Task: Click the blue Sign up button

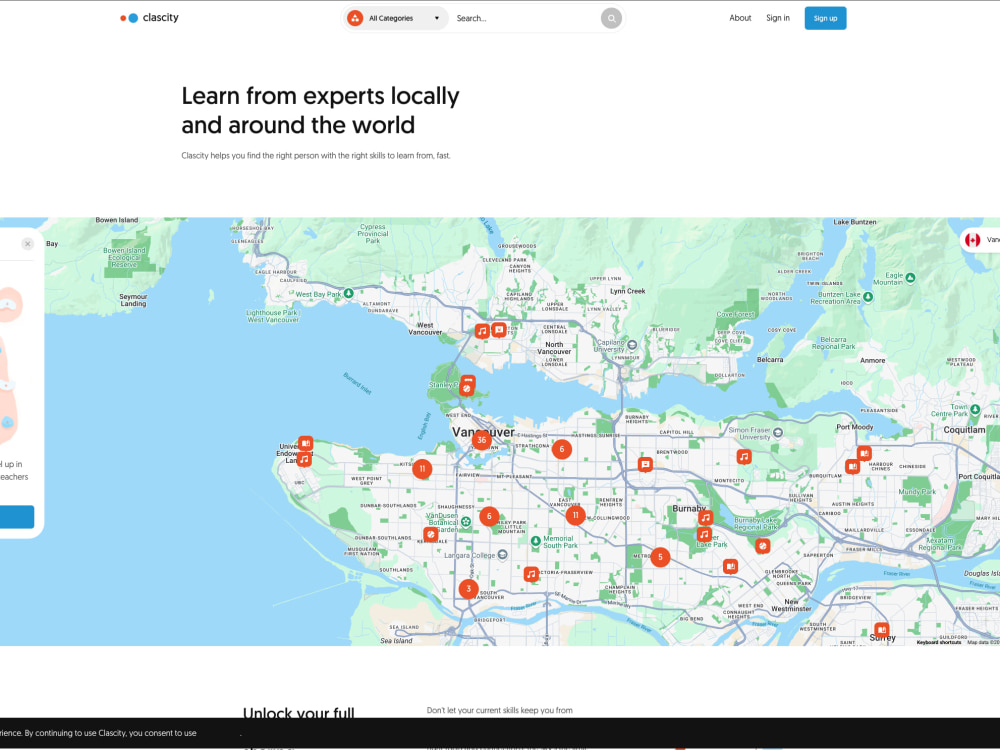Action: click(x=825, y=18)
